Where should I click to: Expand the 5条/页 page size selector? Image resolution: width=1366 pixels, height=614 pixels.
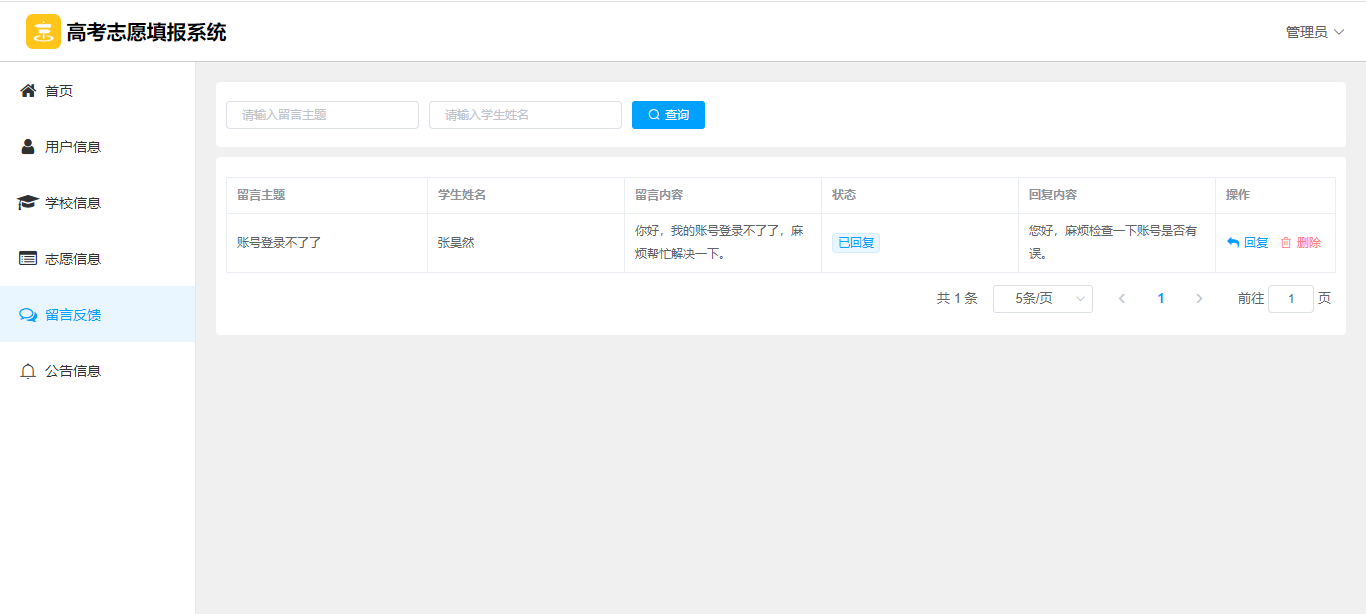click(1042, 299)
